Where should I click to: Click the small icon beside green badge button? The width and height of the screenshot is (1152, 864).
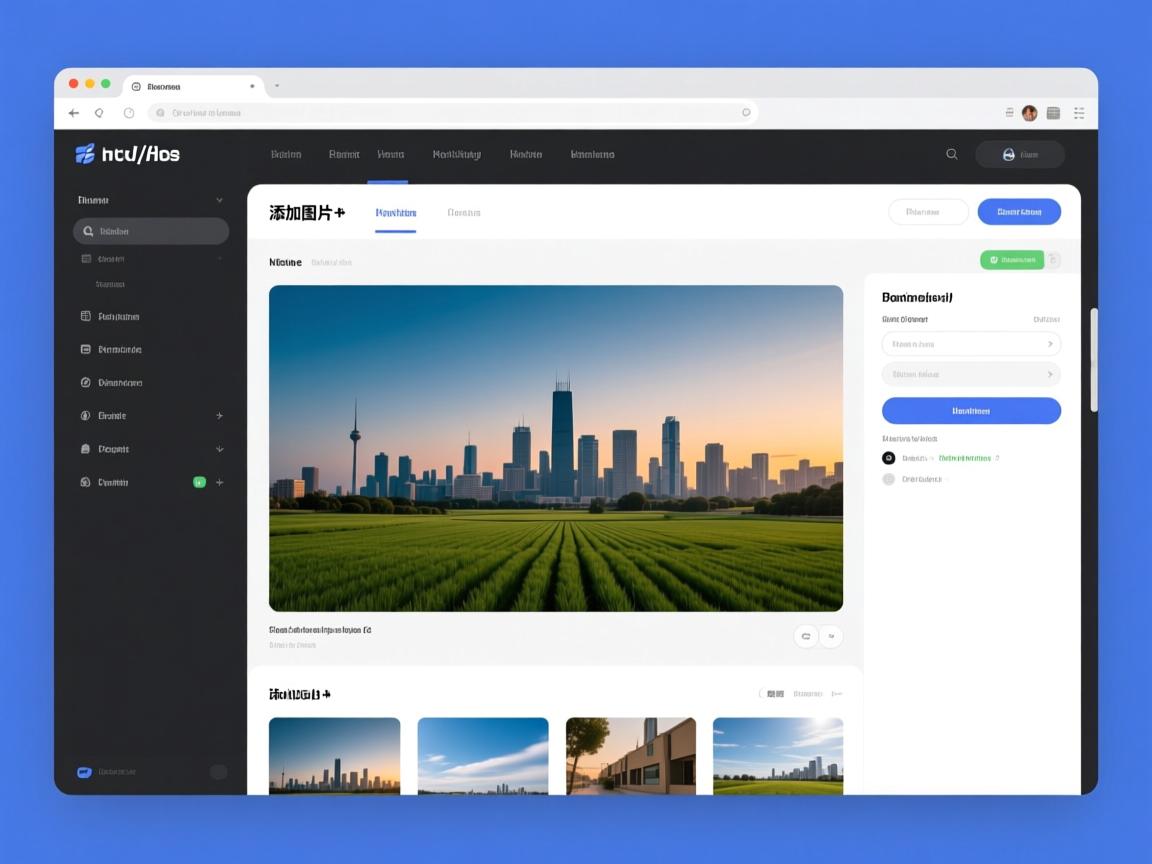pyautogui.click(x=1053, y=260)
